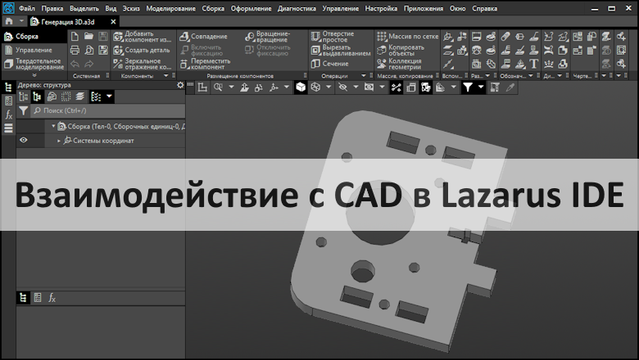Click the Open folder icon
This screenshot has width=639, height=360.
pos(88,37)
